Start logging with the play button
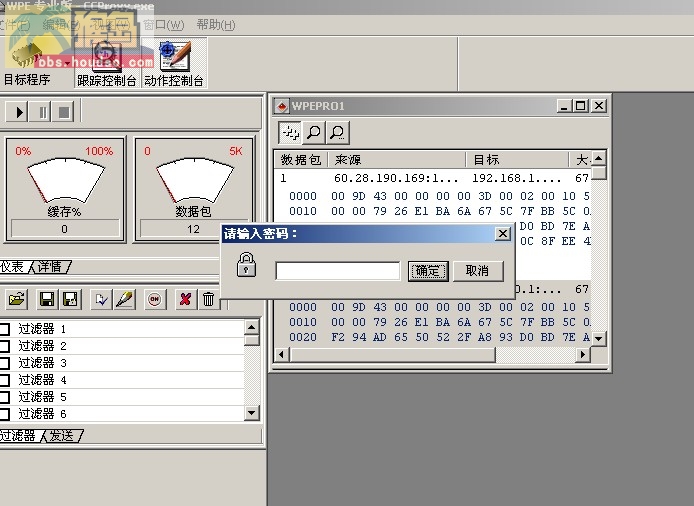Screen dimensions: 694x506 [17, 112]
